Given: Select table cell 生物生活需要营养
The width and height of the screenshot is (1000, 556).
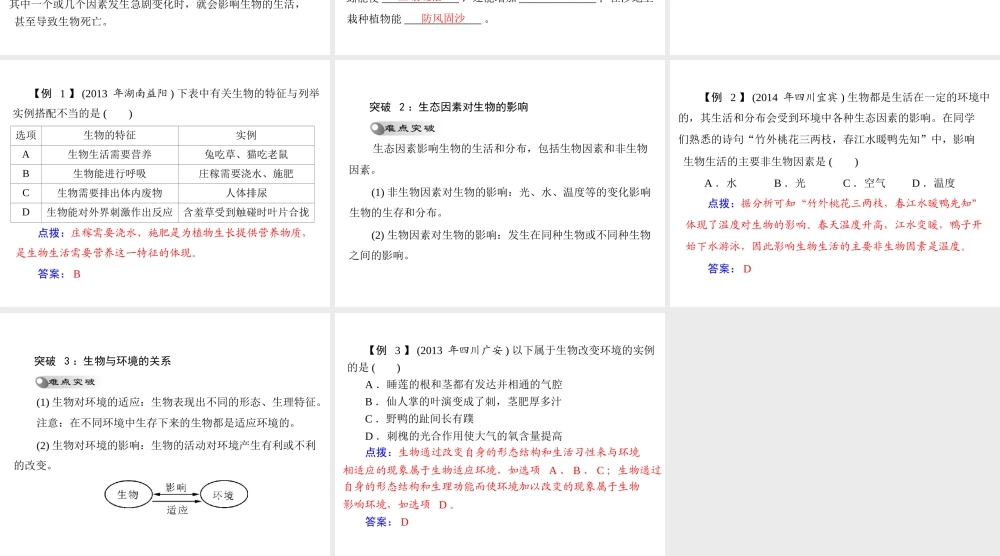Looking at the screenshot, I should click(x=110, y=154).
